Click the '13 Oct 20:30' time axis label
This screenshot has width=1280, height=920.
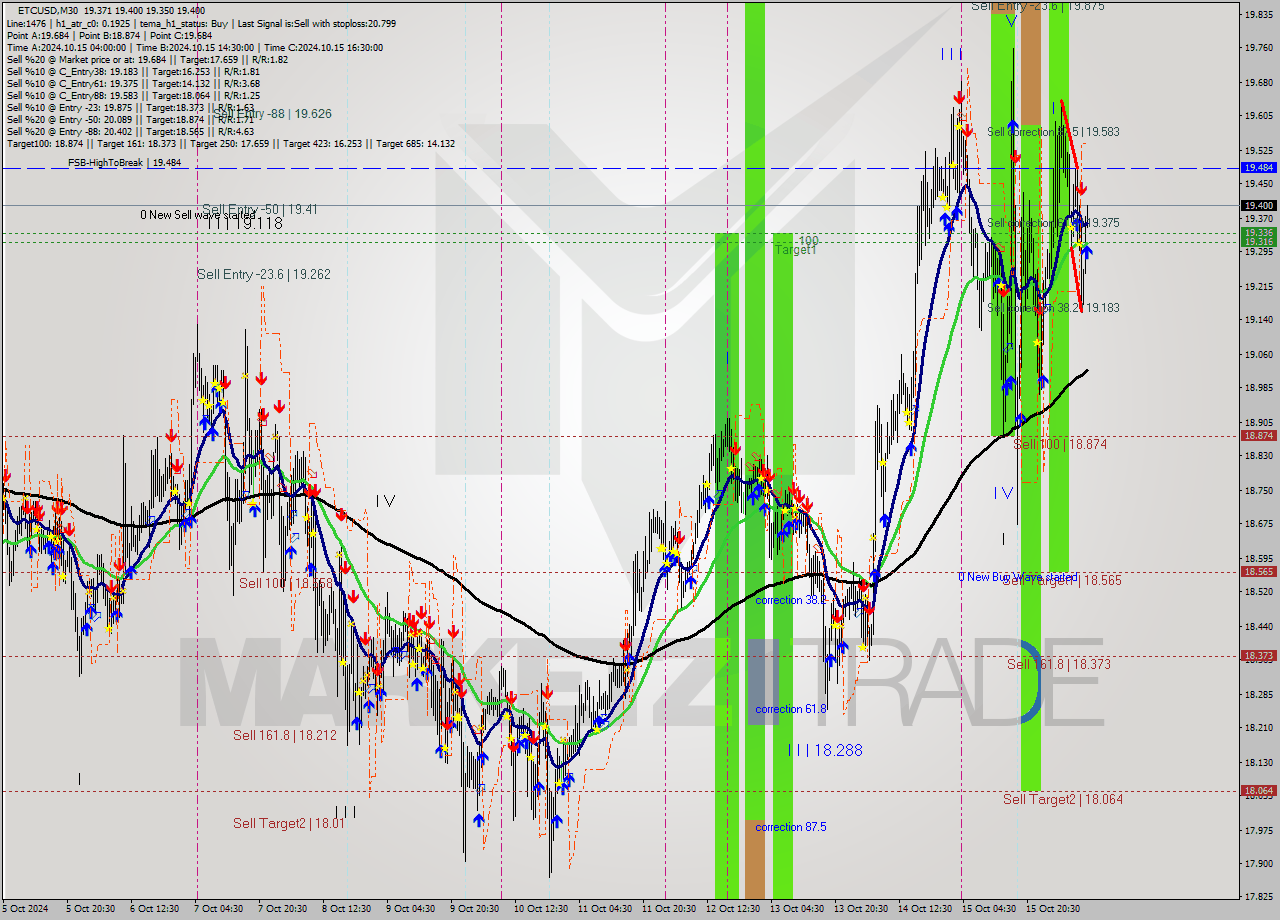(x=860, y=909)
